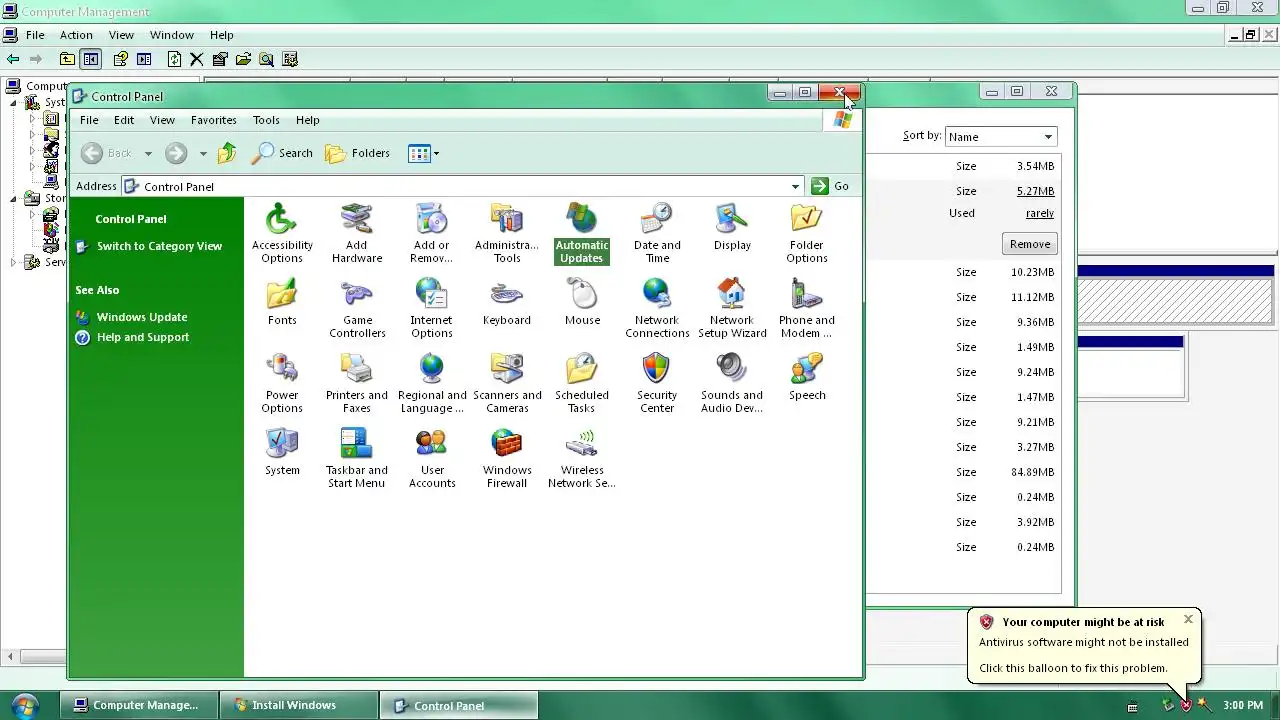The image size is (1280, 720).
Task: Close the security warning balloon
Action: pos(1188,619)
